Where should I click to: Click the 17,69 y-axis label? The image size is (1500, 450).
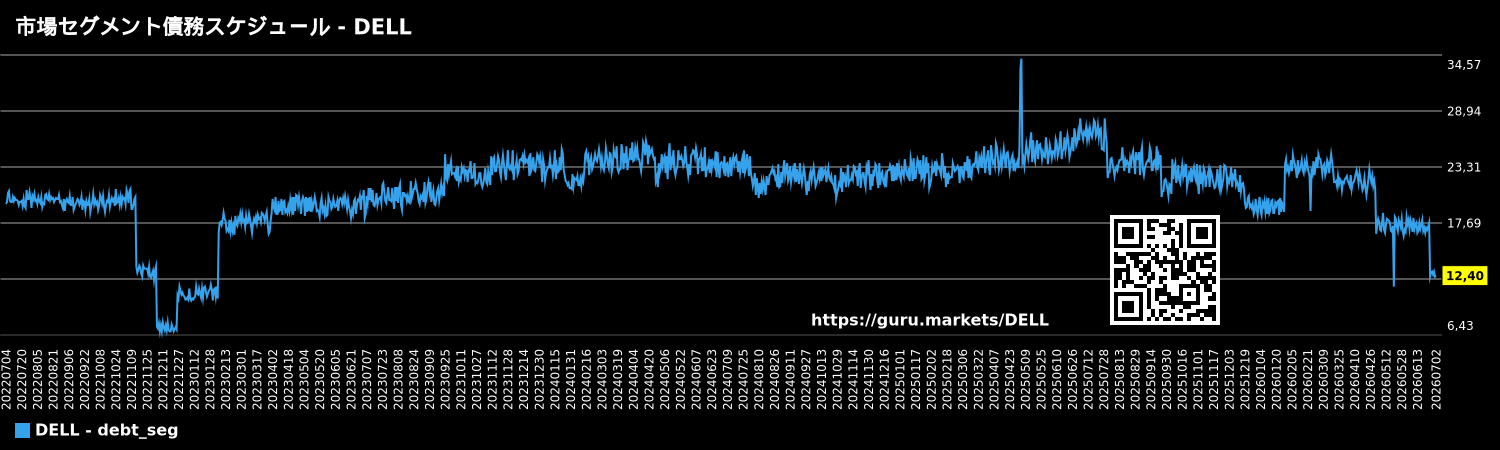[1464, 223]
